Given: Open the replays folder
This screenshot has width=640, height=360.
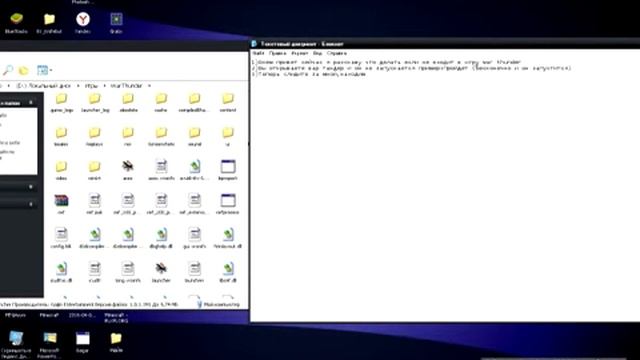Looking at the screenshot, I should click(95, 136).
